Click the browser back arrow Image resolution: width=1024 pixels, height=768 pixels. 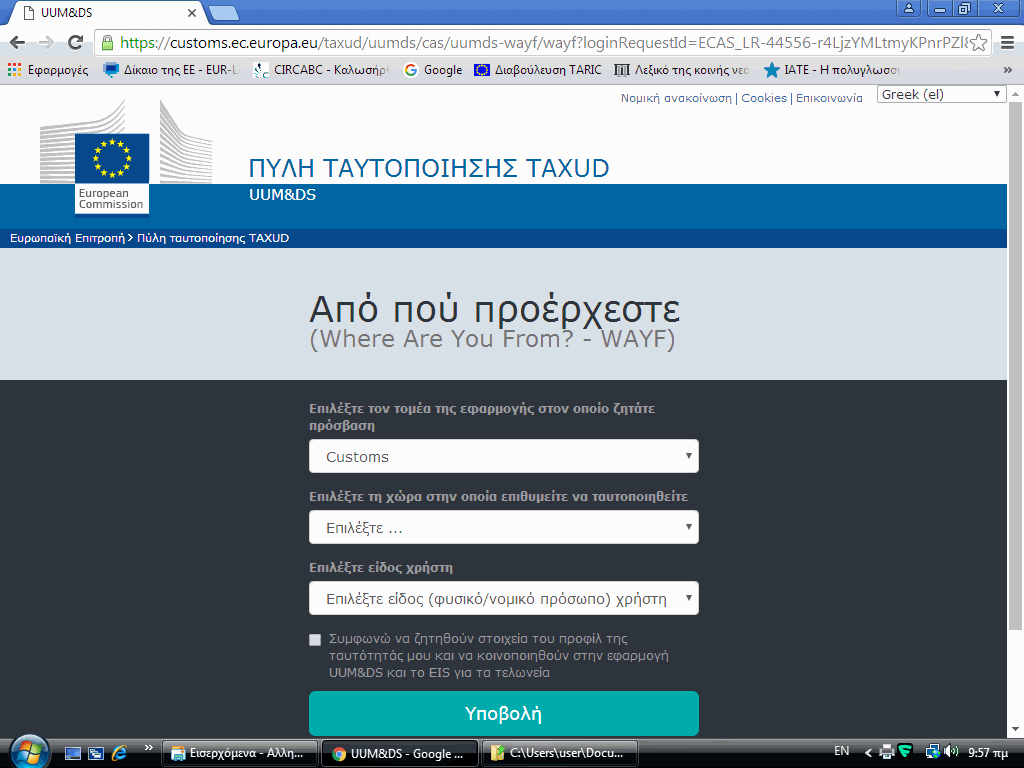tap(17, 43)
